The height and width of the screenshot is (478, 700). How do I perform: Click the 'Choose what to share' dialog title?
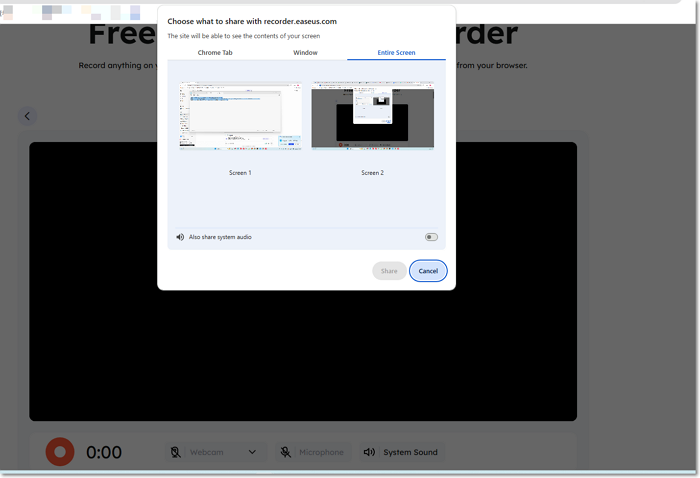(x=252, y=21)
